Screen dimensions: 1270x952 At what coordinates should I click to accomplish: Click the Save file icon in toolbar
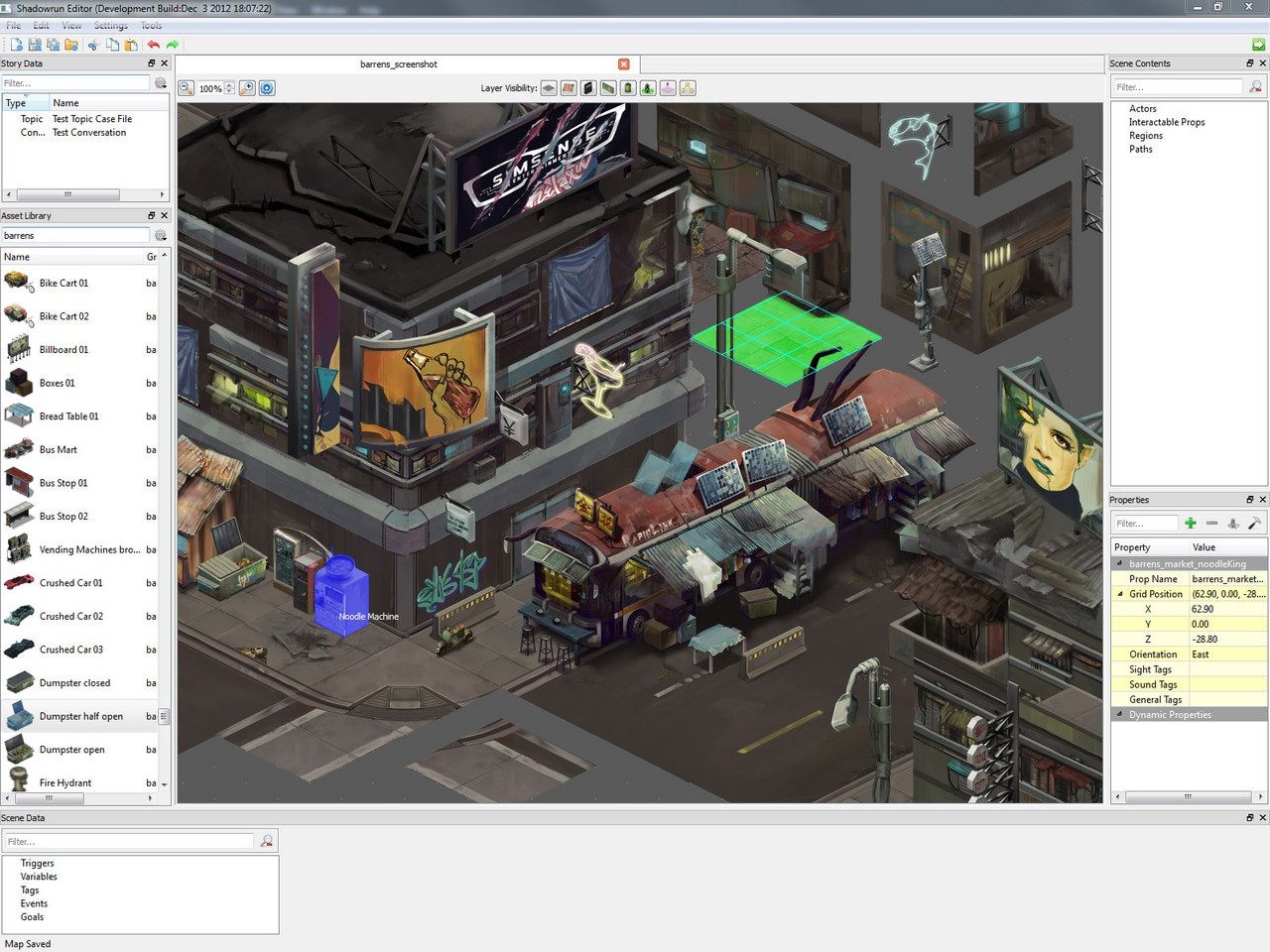(35, 45)
